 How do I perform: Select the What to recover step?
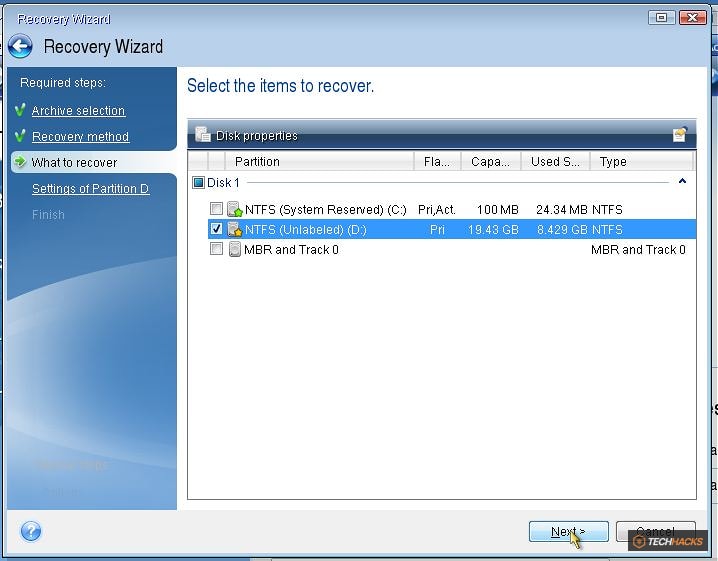pyautogui.click(x=74, y=163)
